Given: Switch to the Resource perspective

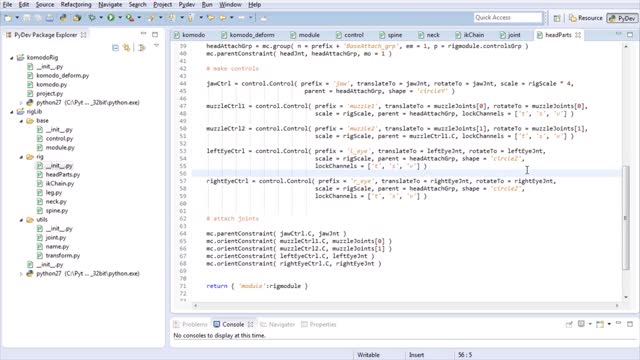Looking at the screenshot, I should pos(586,18).
